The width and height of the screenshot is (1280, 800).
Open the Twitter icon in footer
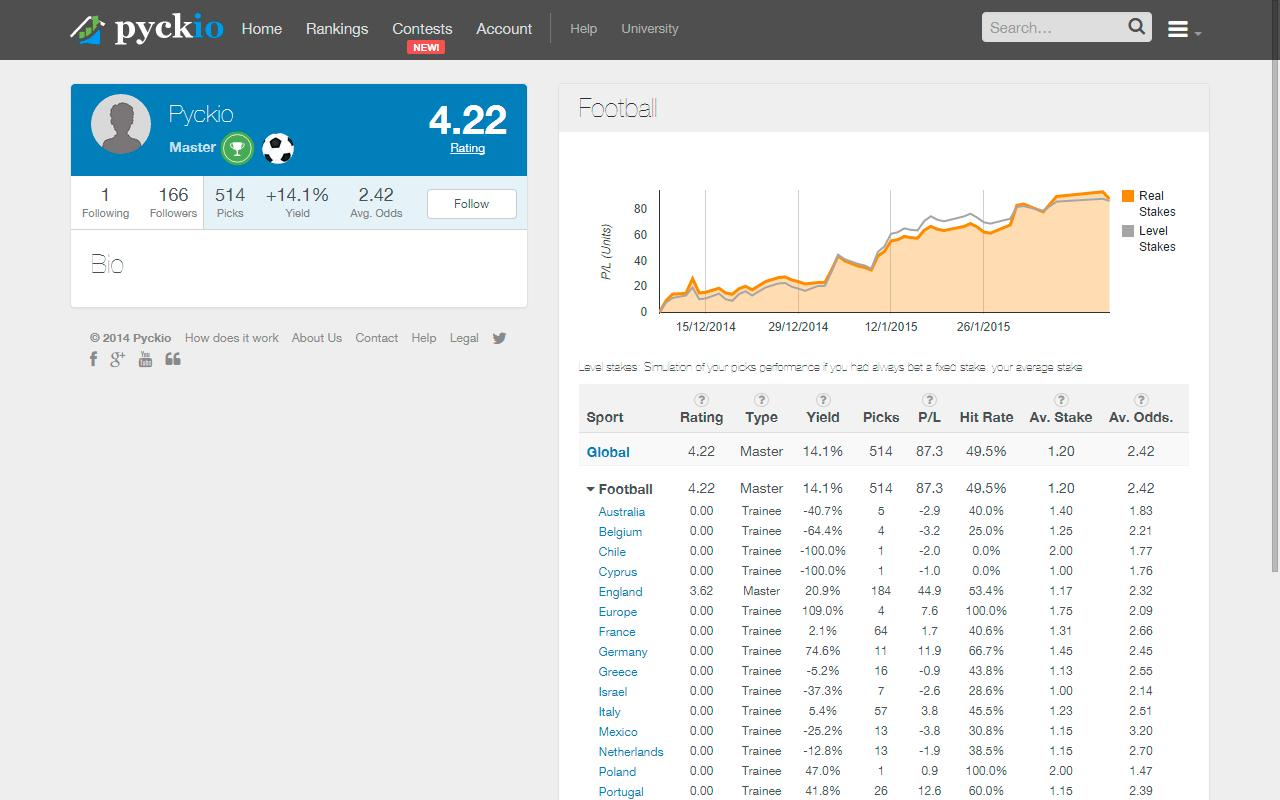tap(499, 338)
